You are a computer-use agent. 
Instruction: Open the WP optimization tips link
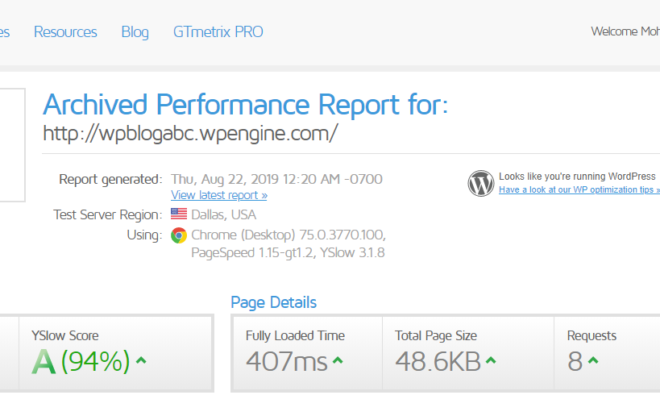coord(579,190)
